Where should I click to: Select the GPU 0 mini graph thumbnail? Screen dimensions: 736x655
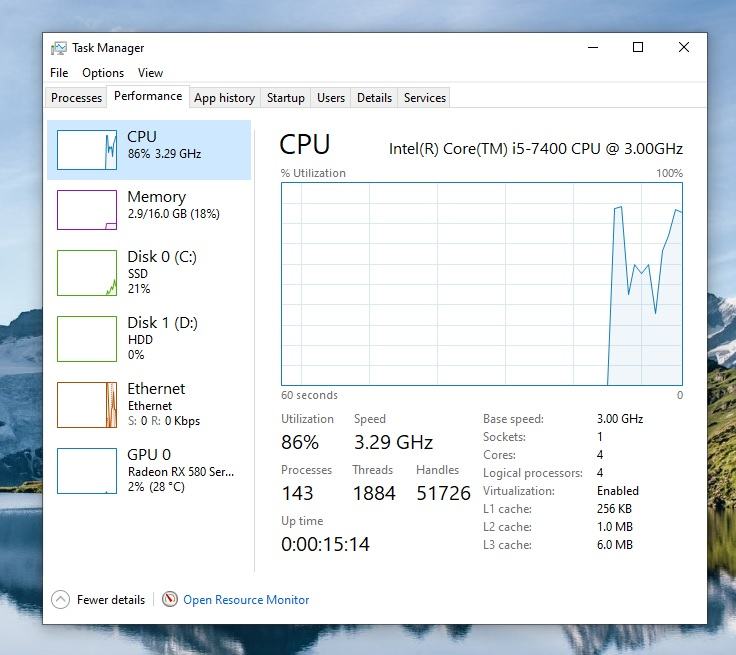click(87, 471)
